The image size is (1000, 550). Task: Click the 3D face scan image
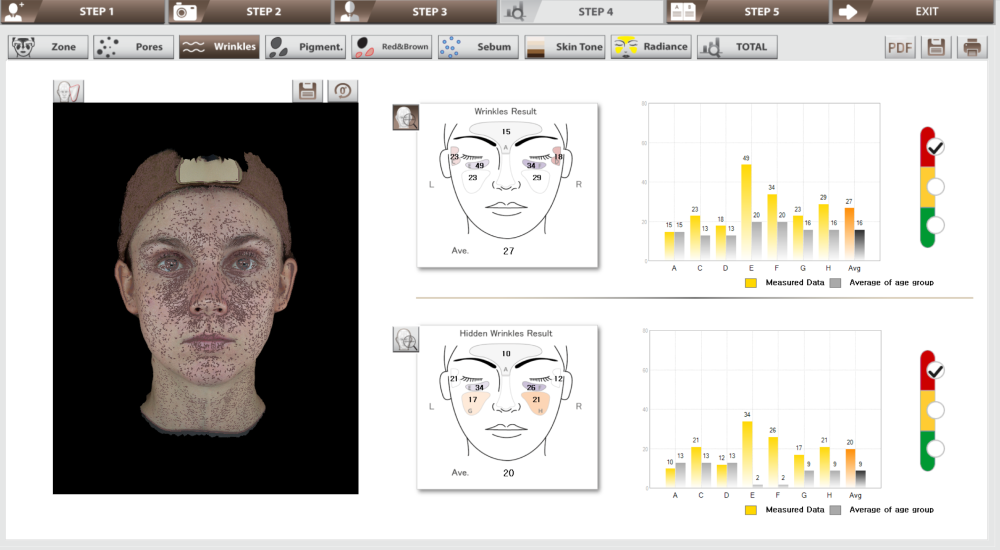(205, 298)
